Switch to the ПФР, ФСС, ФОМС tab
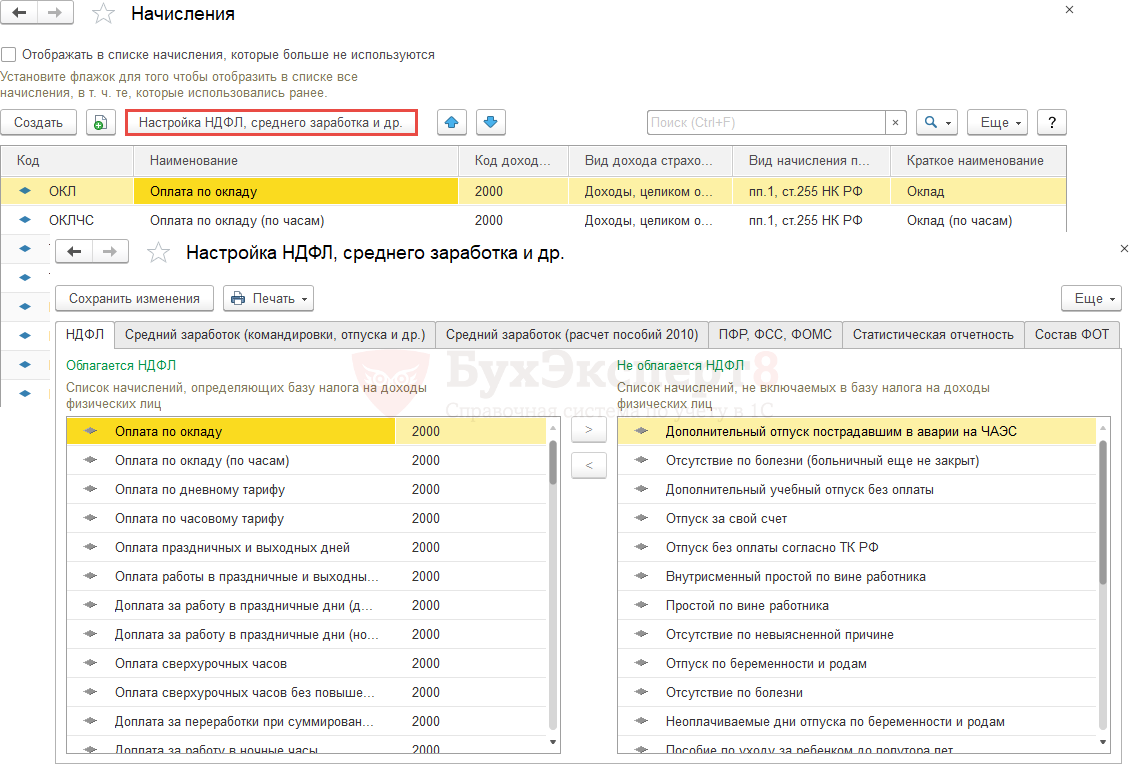The height and width of the screenshot is (764, 1129). (775, 335)
